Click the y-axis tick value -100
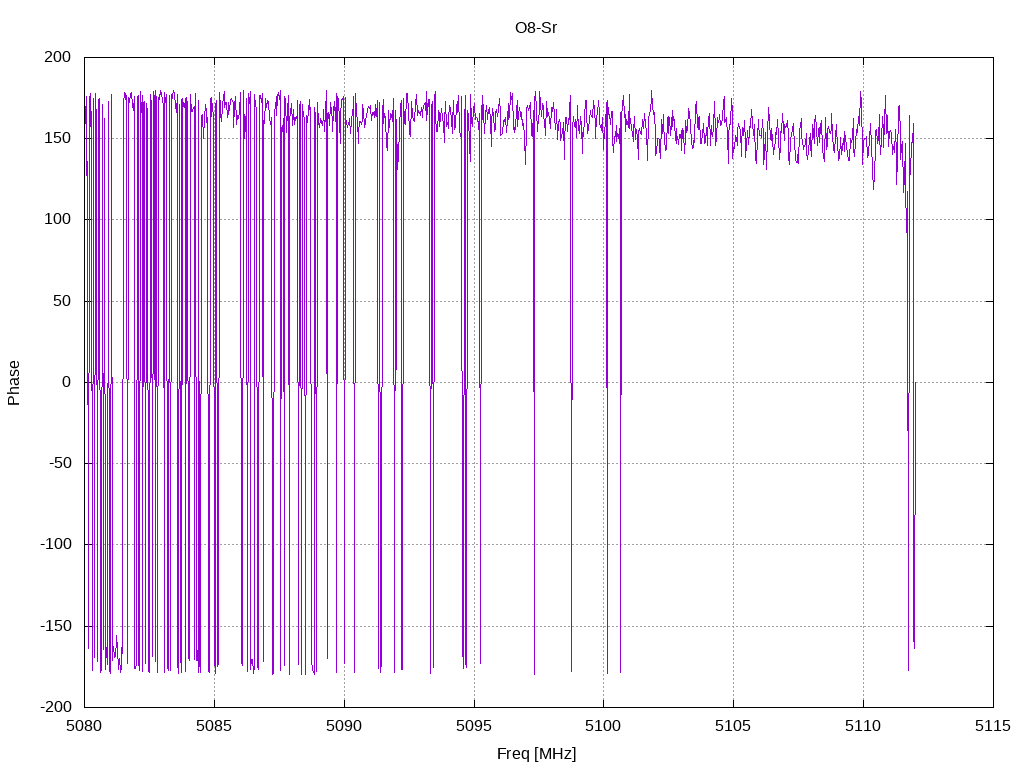This screenshot has height=768, width=1024. click(x=56, y=544)
